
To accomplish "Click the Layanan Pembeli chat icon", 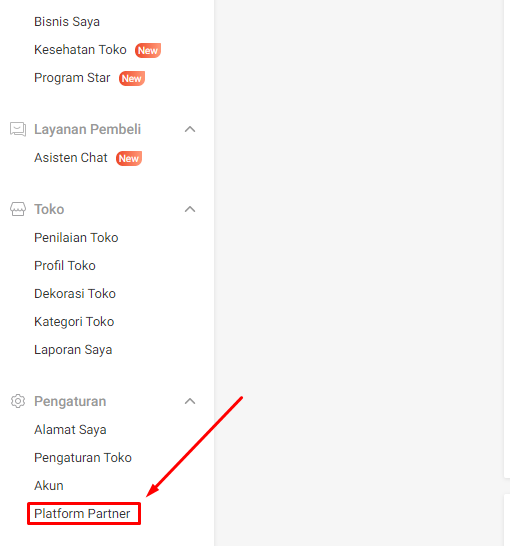I will (x=18, y=129).
